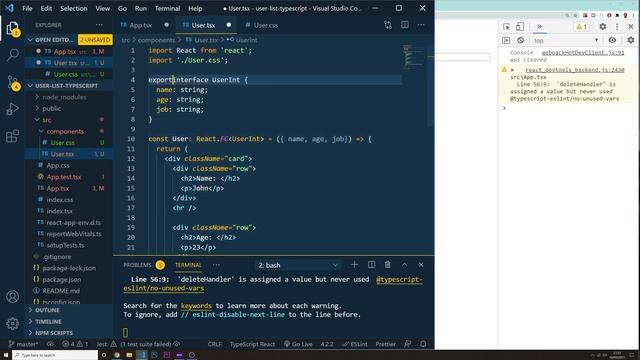Collapse the Open Editors section
This screenshot has height=360, width=640.
tap(30, 40)
